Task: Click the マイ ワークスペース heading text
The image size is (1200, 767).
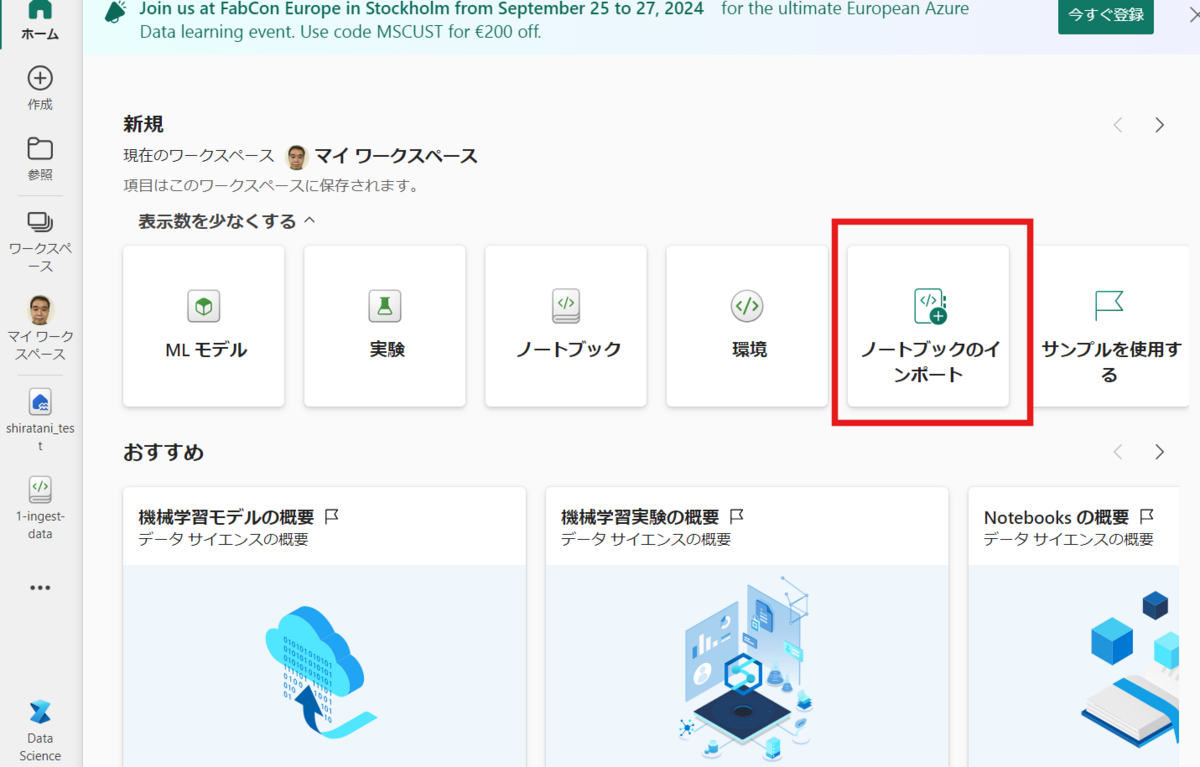Action: [396, 156]
